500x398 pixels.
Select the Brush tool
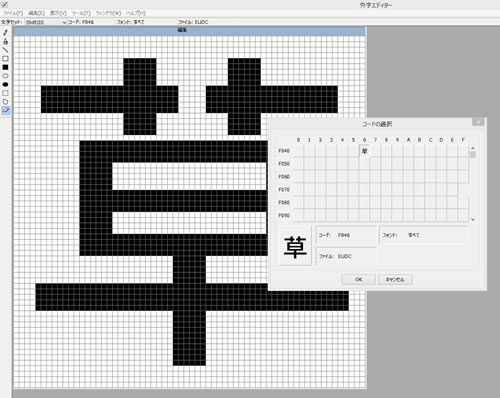click(x=5, y=41)
